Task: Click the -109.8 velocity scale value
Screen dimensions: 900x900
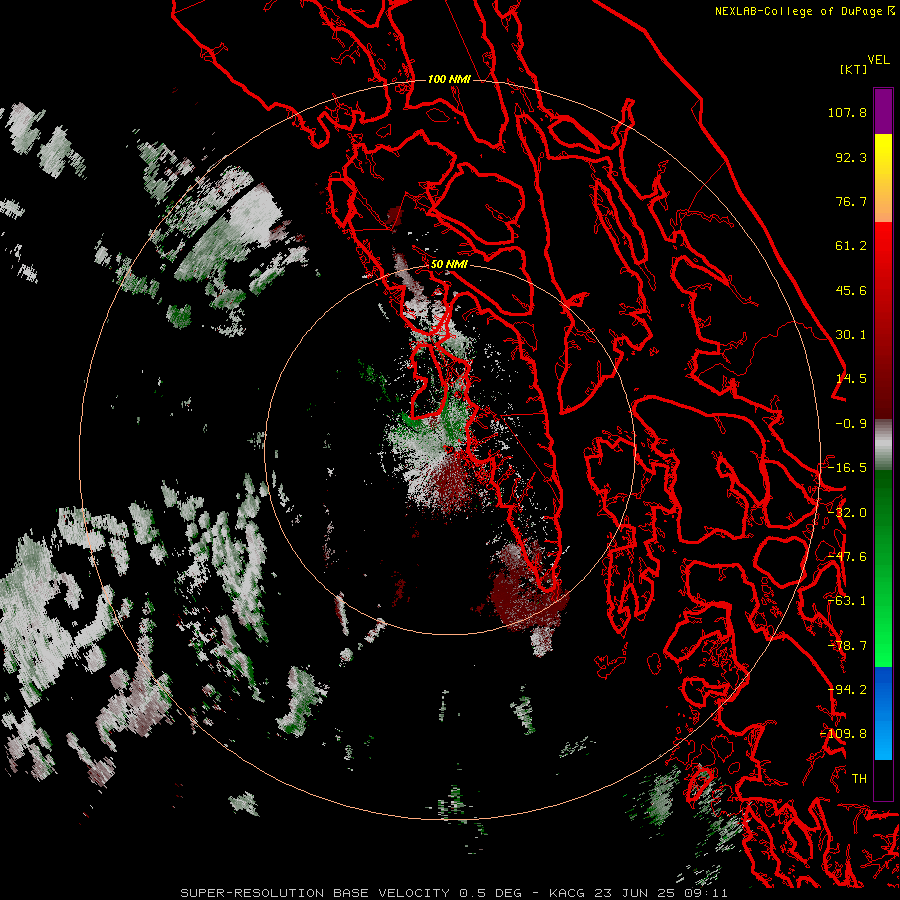Action: 844,734
